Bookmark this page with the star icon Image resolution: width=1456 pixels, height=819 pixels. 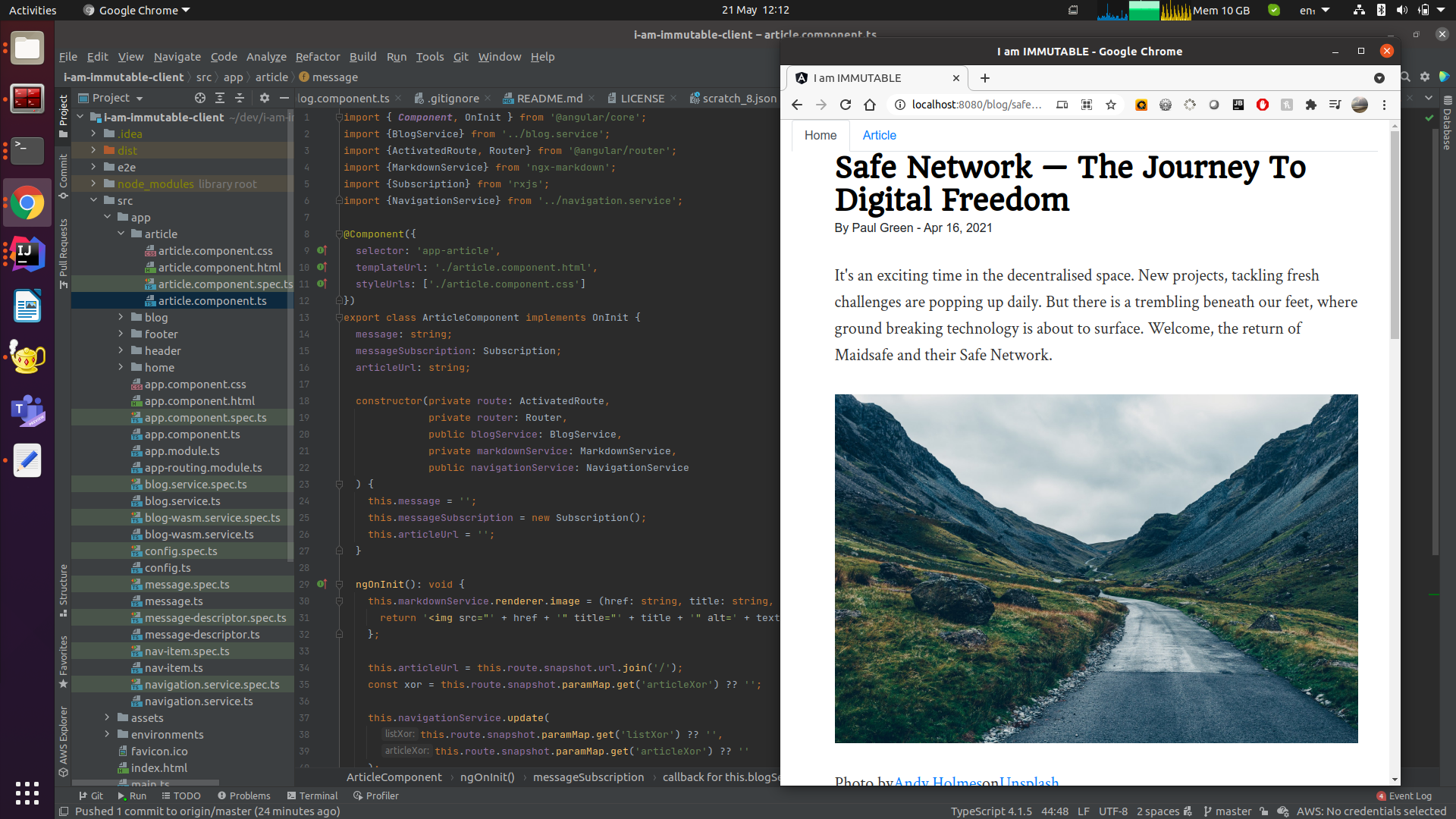pyautogui.click(x=1111, y=105)
